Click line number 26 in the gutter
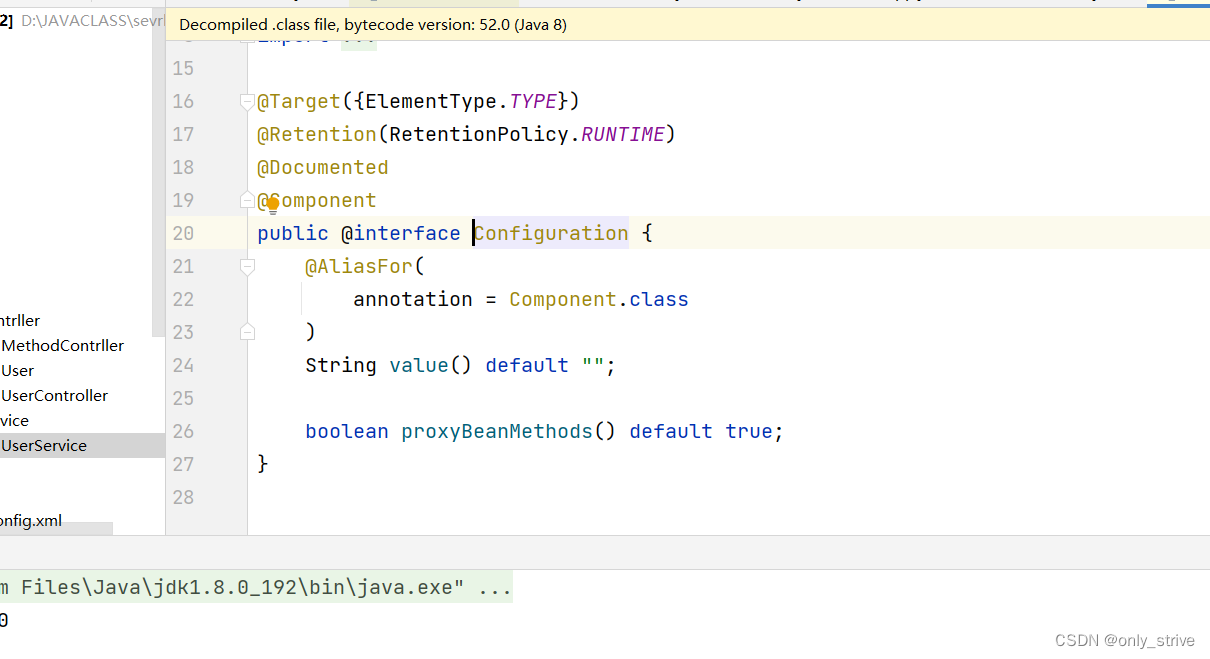The width and height of the screenshot is (1210, 659). click(183, 431)
